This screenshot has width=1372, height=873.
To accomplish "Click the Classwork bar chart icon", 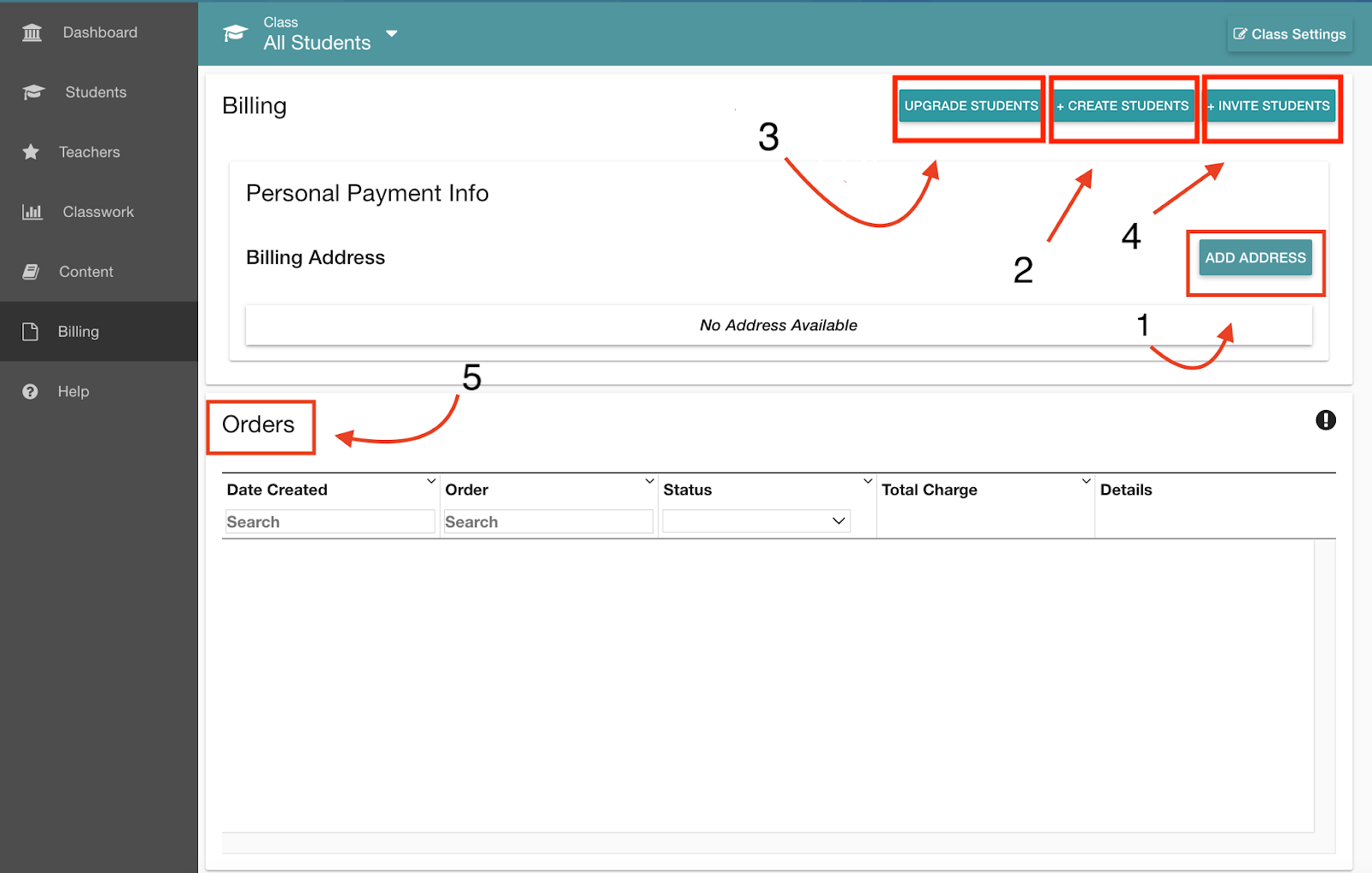I will pyautogui.click(x=32, y=212).
